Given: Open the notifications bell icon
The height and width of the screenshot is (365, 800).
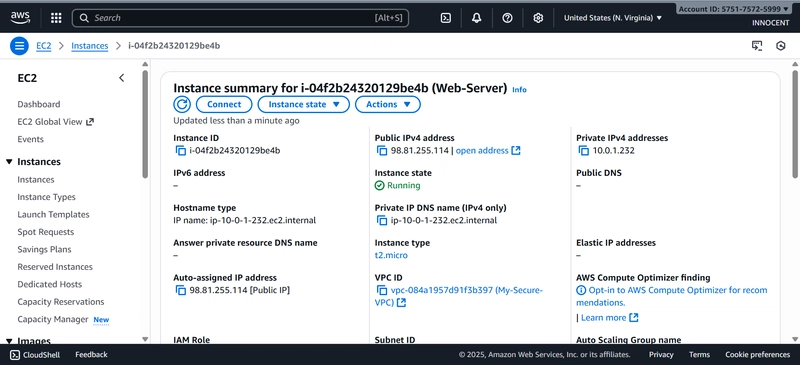Looking at the screenshot, I should 477,18.
